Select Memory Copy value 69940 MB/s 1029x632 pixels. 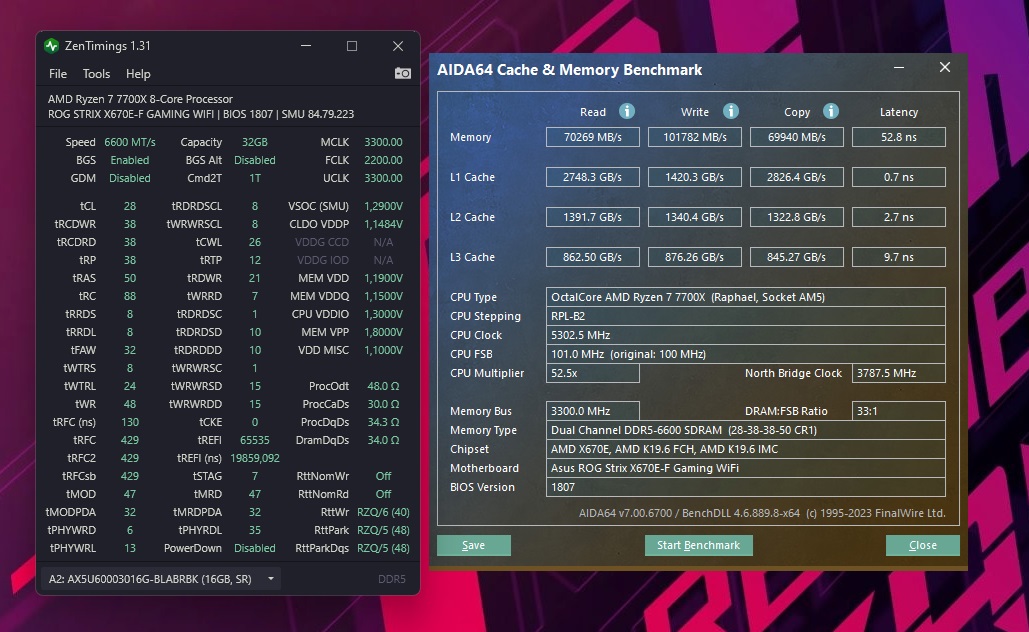[x=797, y=137]
